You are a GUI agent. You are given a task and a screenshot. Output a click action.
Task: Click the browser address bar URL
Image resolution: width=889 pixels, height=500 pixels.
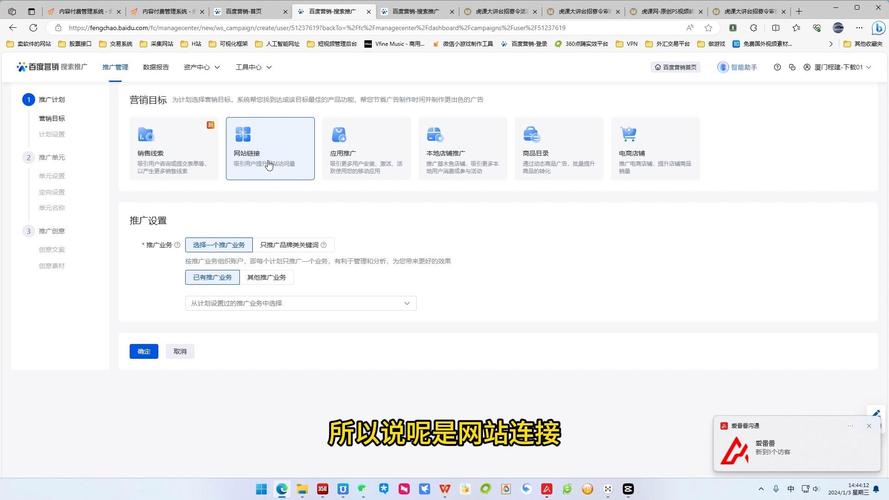(317, 27)
